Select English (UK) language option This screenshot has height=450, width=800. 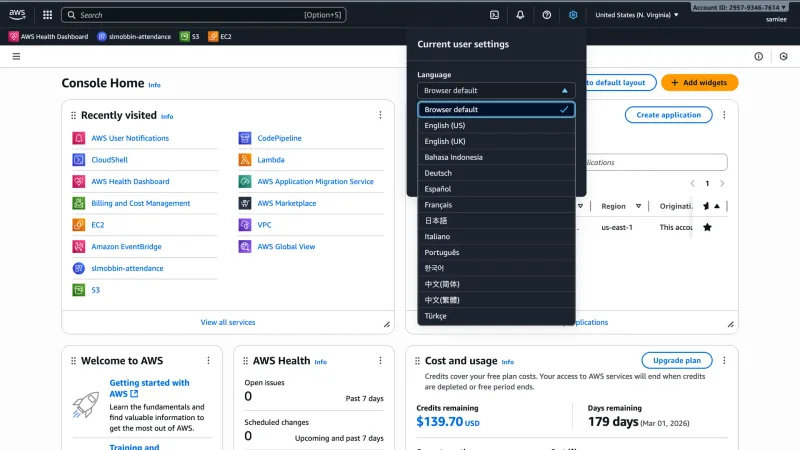point(496,141)
